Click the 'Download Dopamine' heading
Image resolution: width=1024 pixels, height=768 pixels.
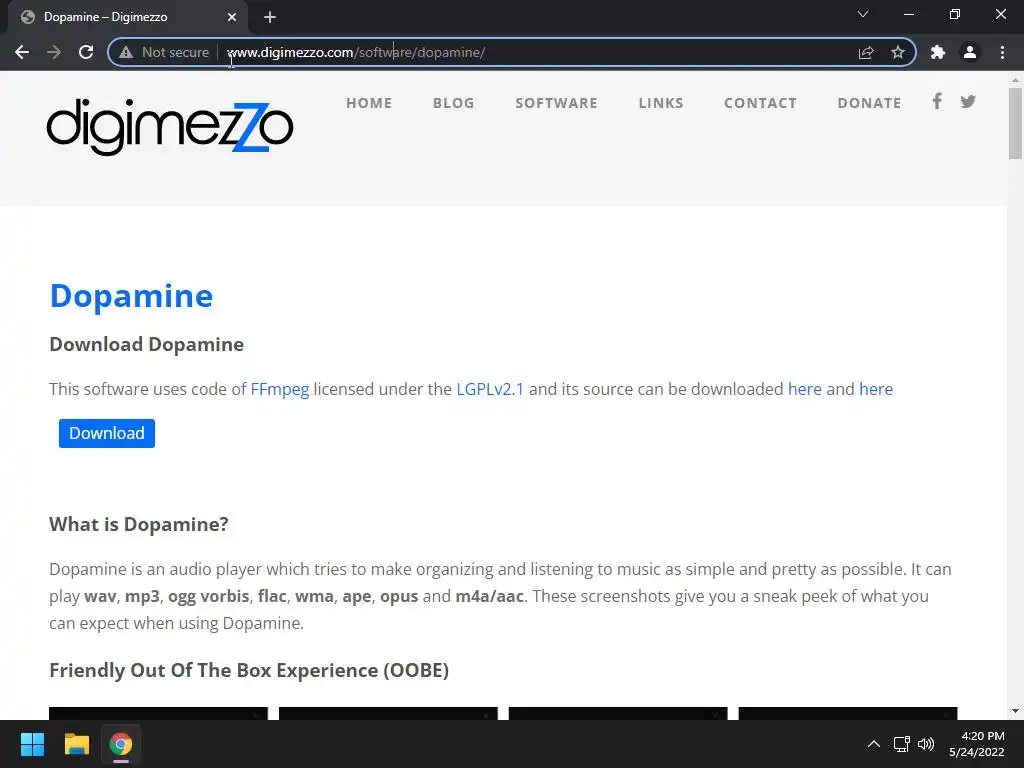pyautogui.click(x=146, y=344)
